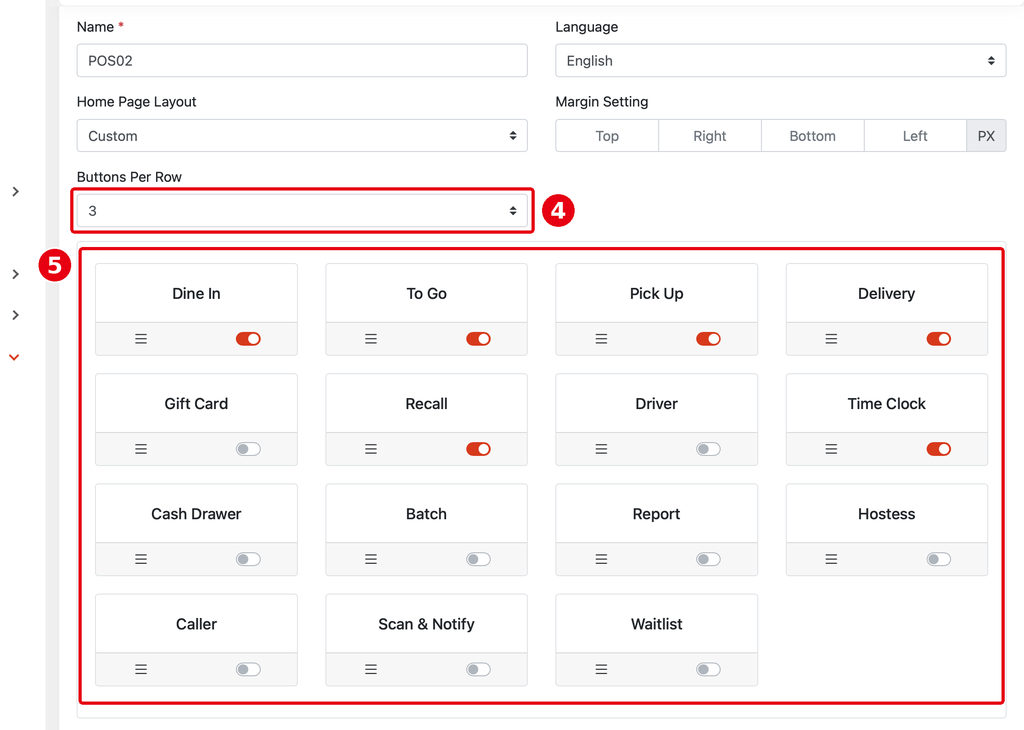The width and height of the screenshot is (1024, 730).
Task: Disable the Dine In toggle
Action: point(248,339)
